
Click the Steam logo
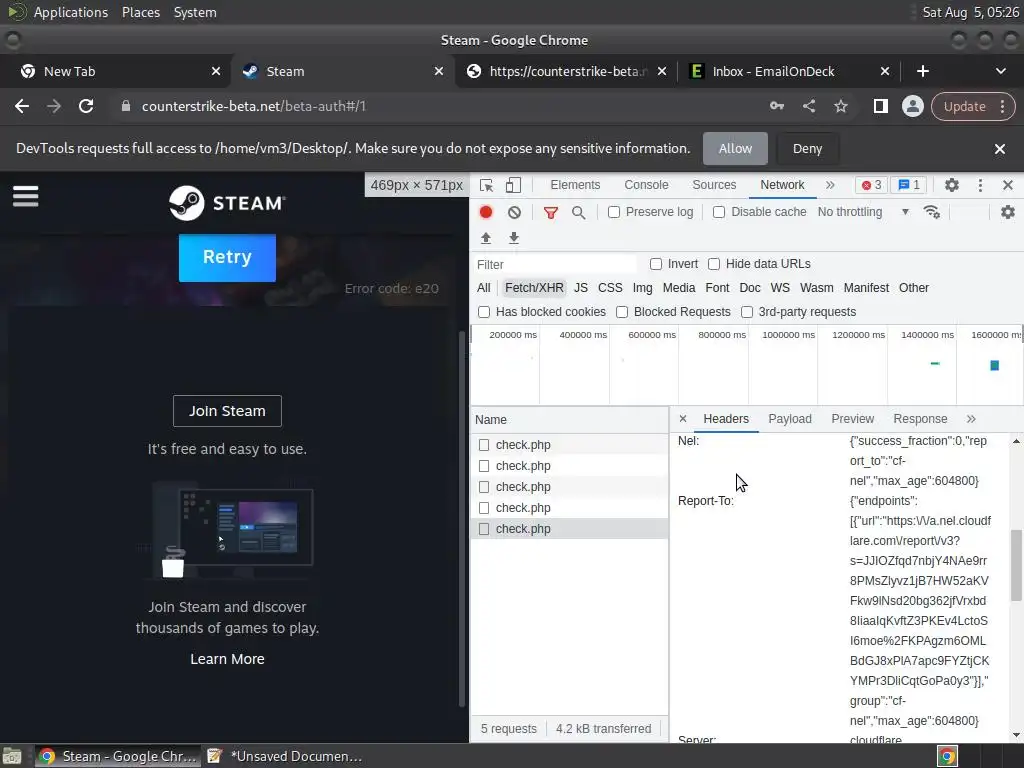[x=227, y=203]
